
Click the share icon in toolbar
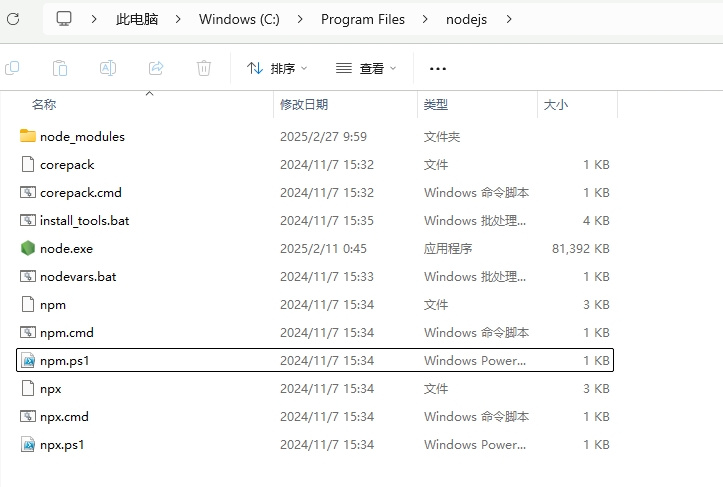pos(156,68)
